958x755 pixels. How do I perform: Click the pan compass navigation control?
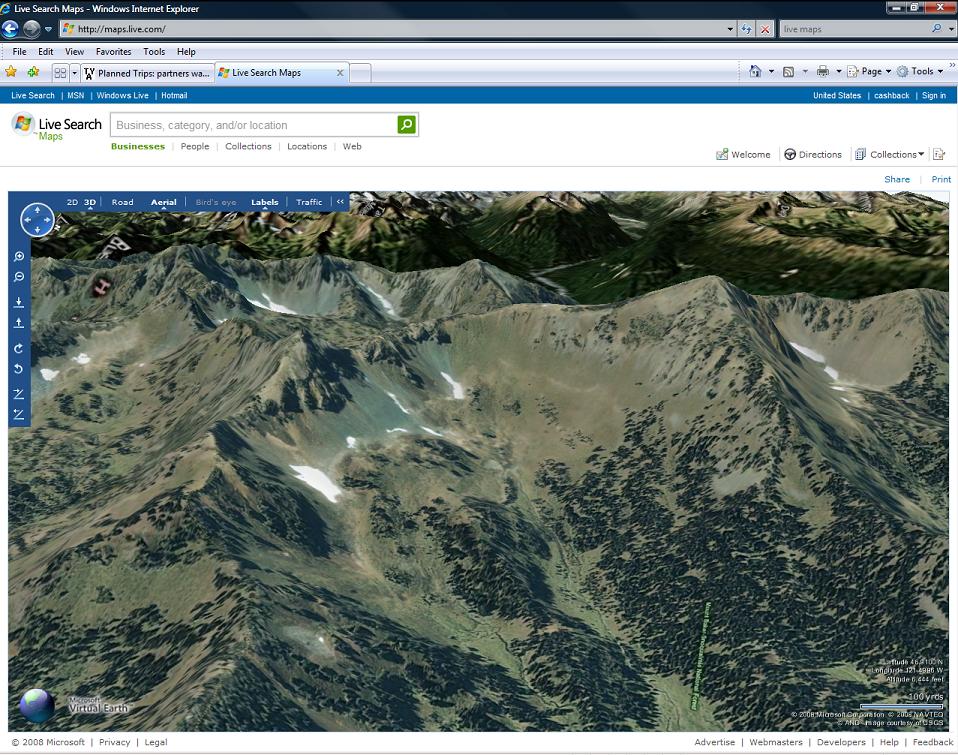click(37, 219)
